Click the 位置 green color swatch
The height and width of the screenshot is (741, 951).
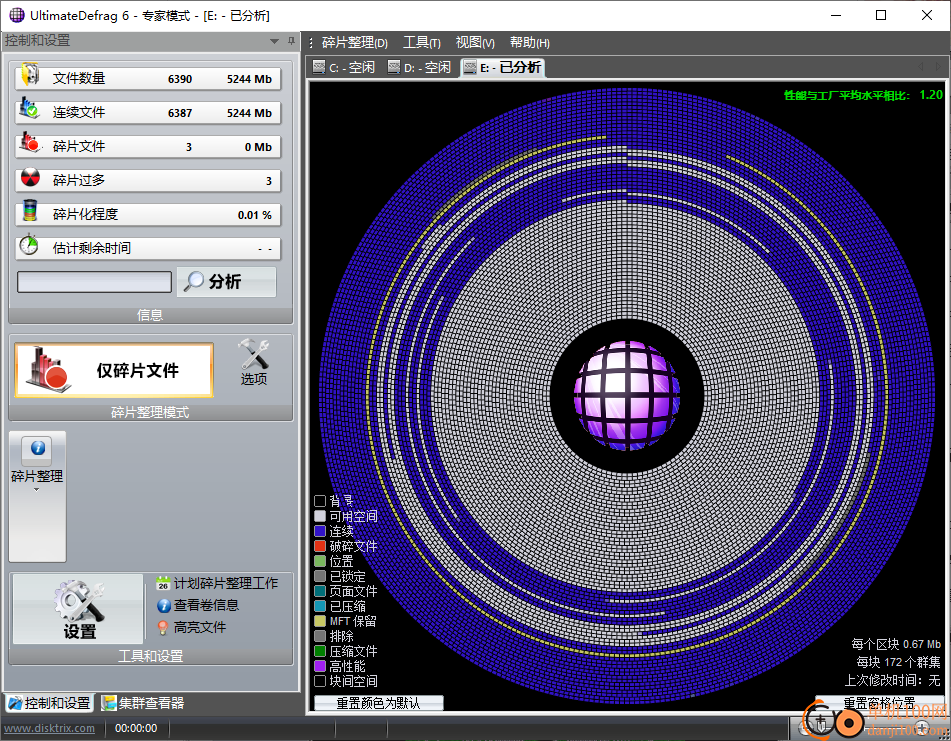click(x=320, y=561)
